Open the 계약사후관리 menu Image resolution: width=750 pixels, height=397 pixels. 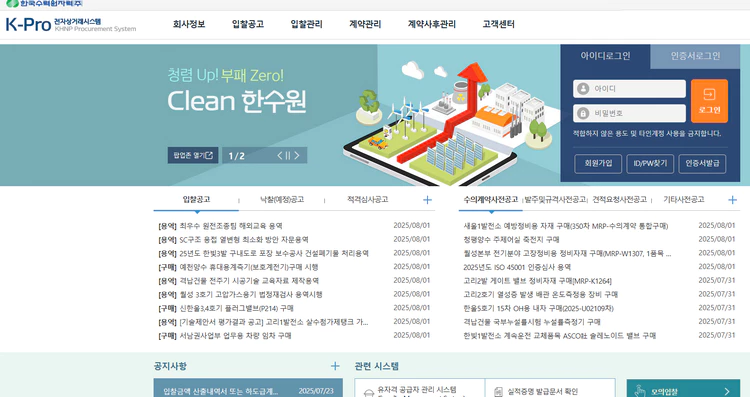tap(431, 24)
